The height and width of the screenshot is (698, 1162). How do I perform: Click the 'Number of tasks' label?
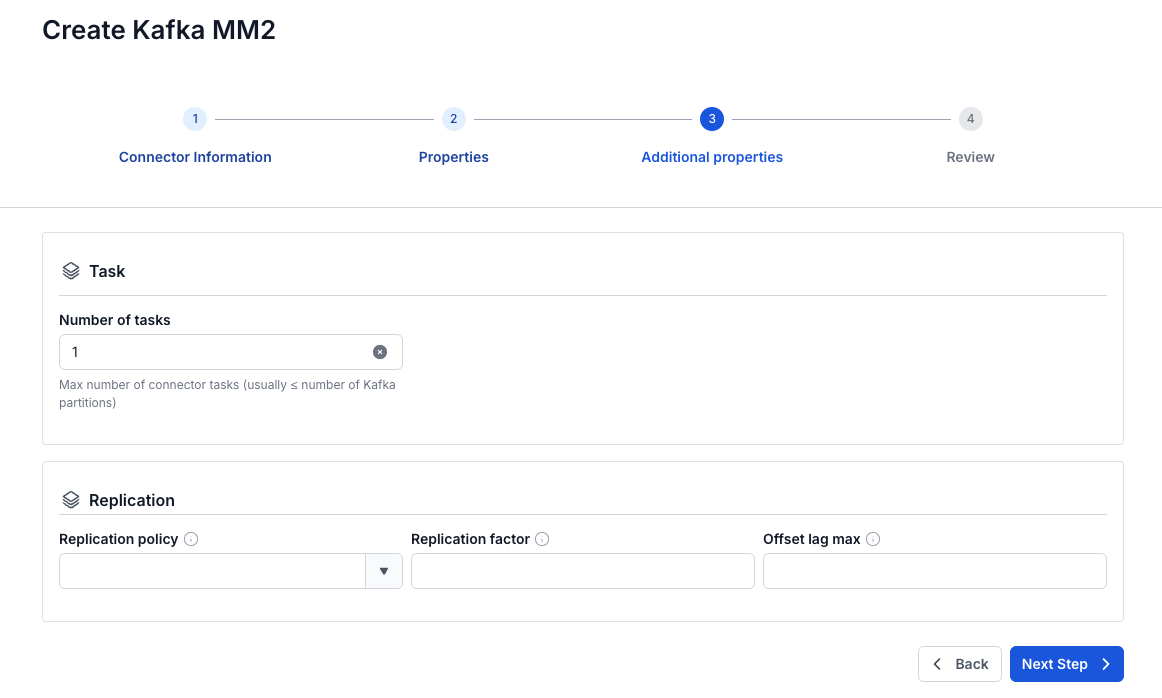coord(115,320)
